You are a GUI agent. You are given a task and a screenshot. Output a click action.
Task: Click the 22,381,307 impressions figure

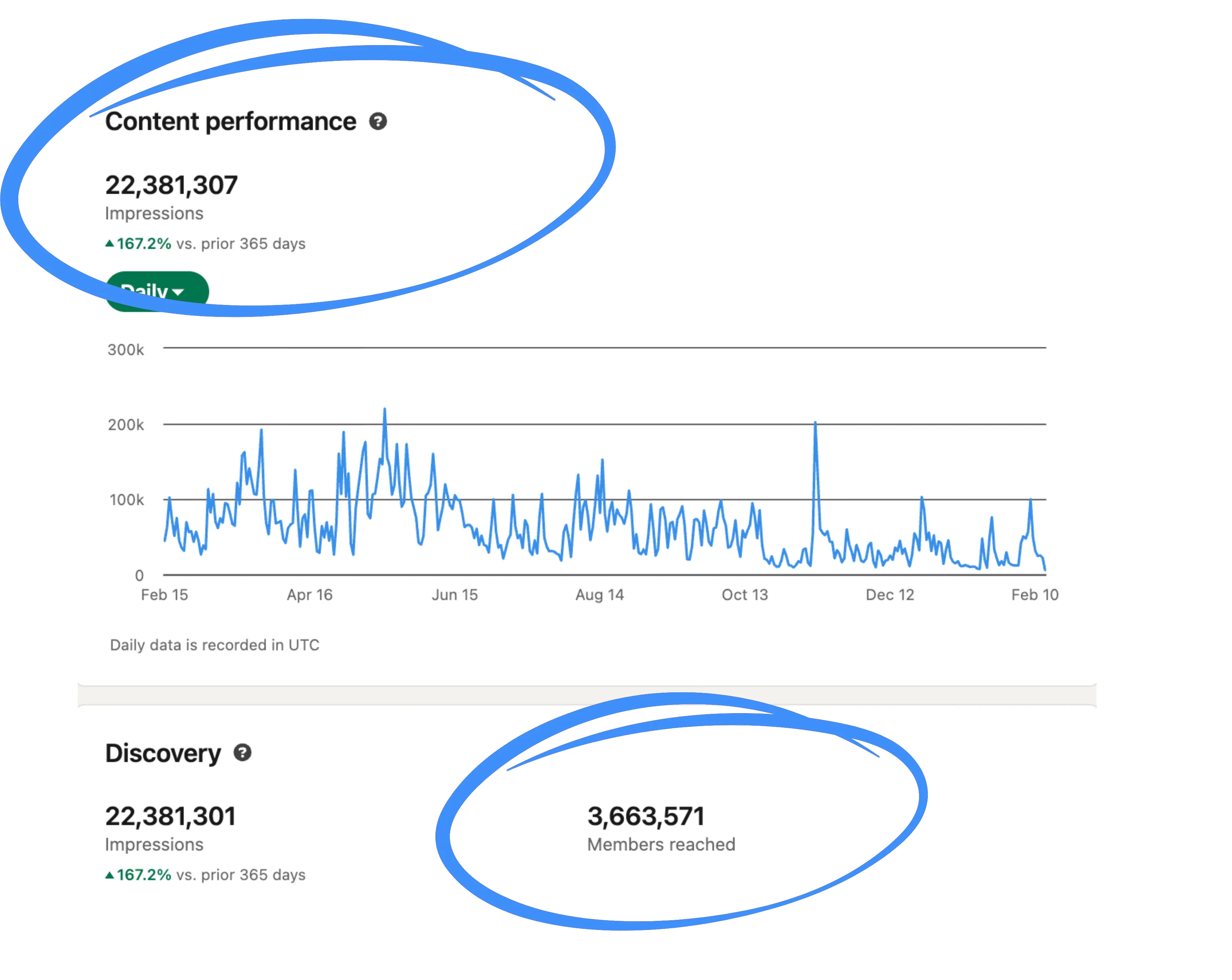tap(171, 185)
